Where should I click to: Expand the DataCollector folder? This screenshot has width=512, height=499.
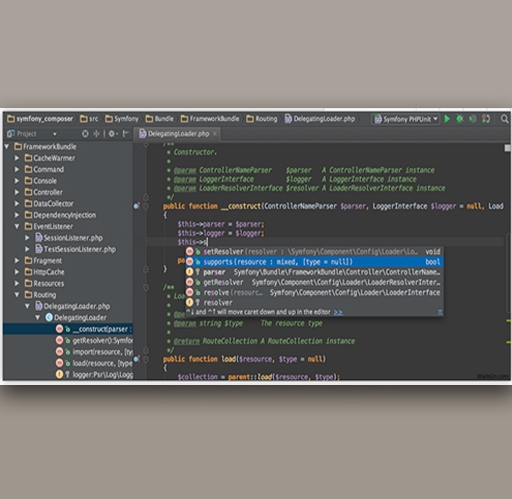(x=17, y=203)
